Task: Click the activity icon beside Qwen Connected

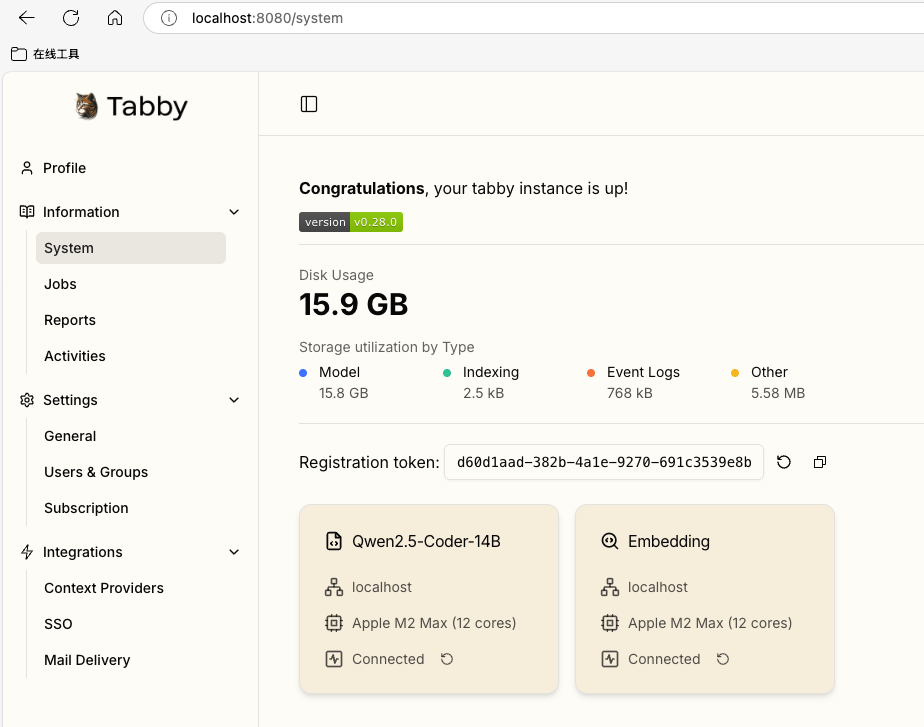Action: click(x=334, y=659)
